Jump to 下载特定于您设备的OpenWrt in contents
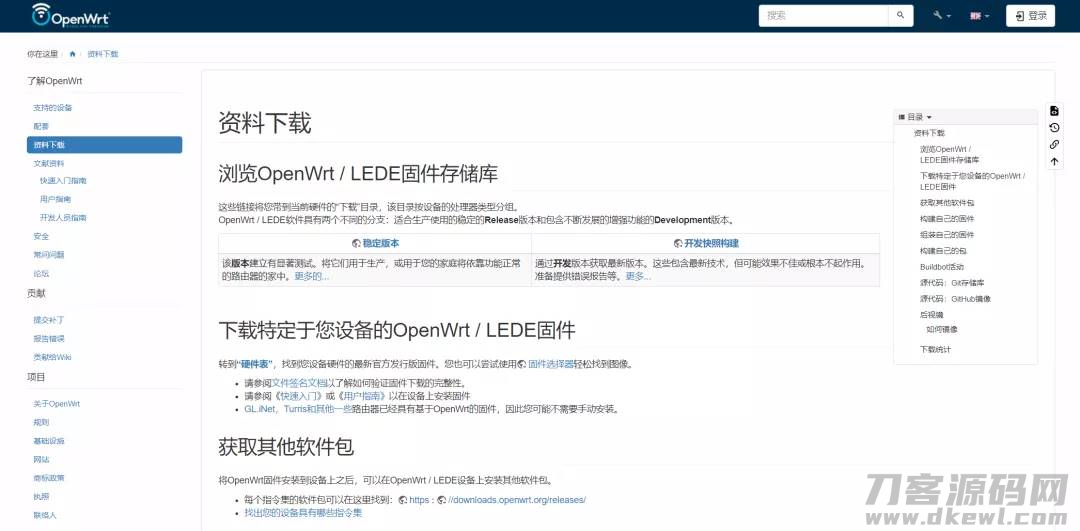1080x531 pixels. [x=972, y=181]
